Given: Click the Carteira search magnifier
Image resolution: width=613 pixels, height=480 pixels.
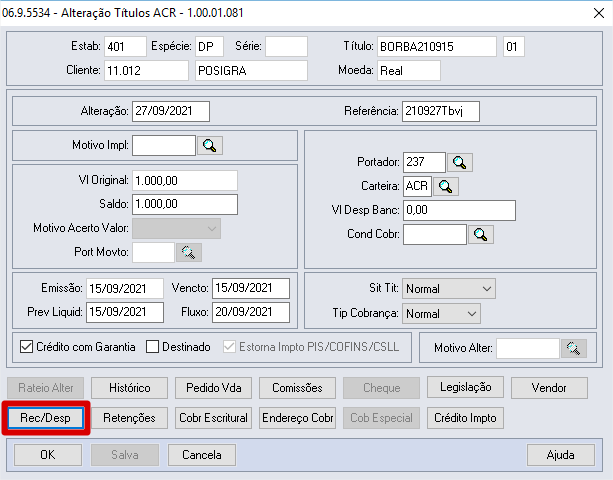Looking at the screenshot, I should (446, 186).
